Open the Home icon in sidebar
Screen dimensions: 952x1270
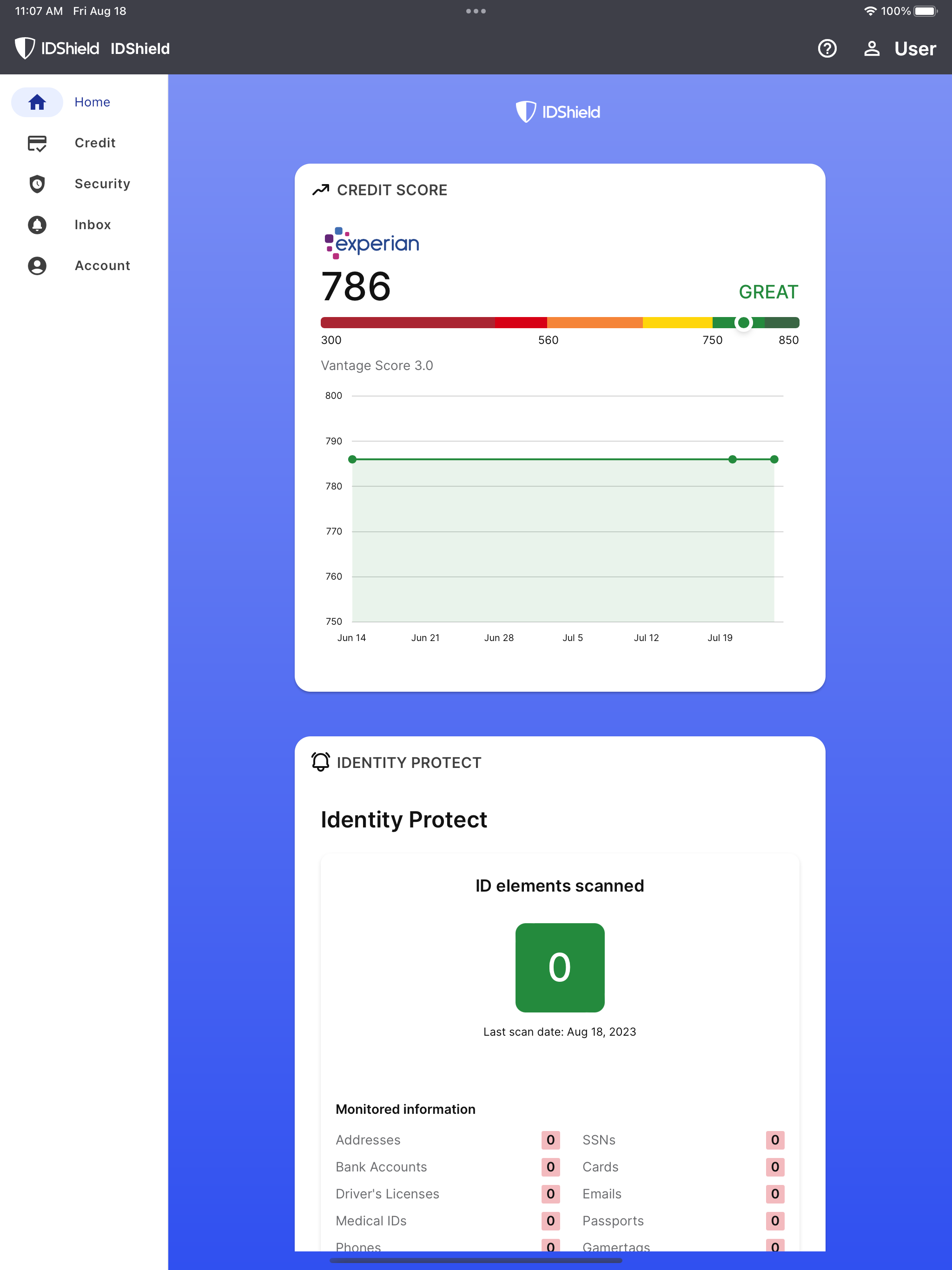pyautogui.click(x=37, y=102)
